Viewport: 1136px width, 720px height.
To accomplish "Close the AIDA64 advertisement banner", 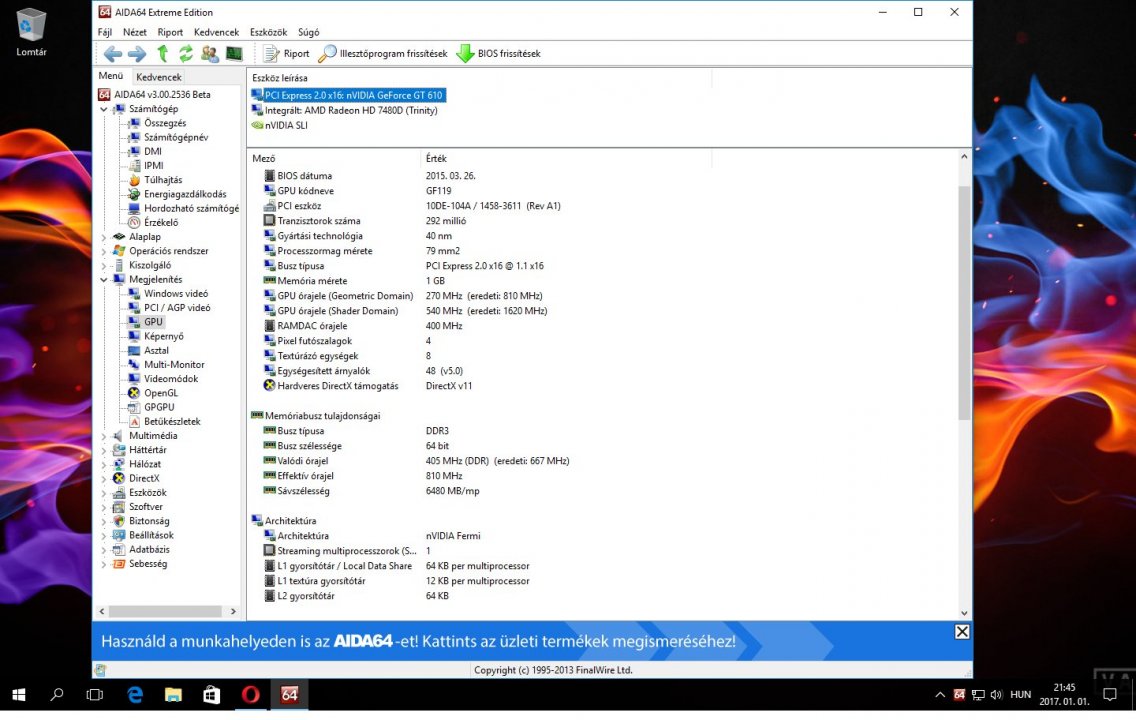I will (x=961, y=632).
